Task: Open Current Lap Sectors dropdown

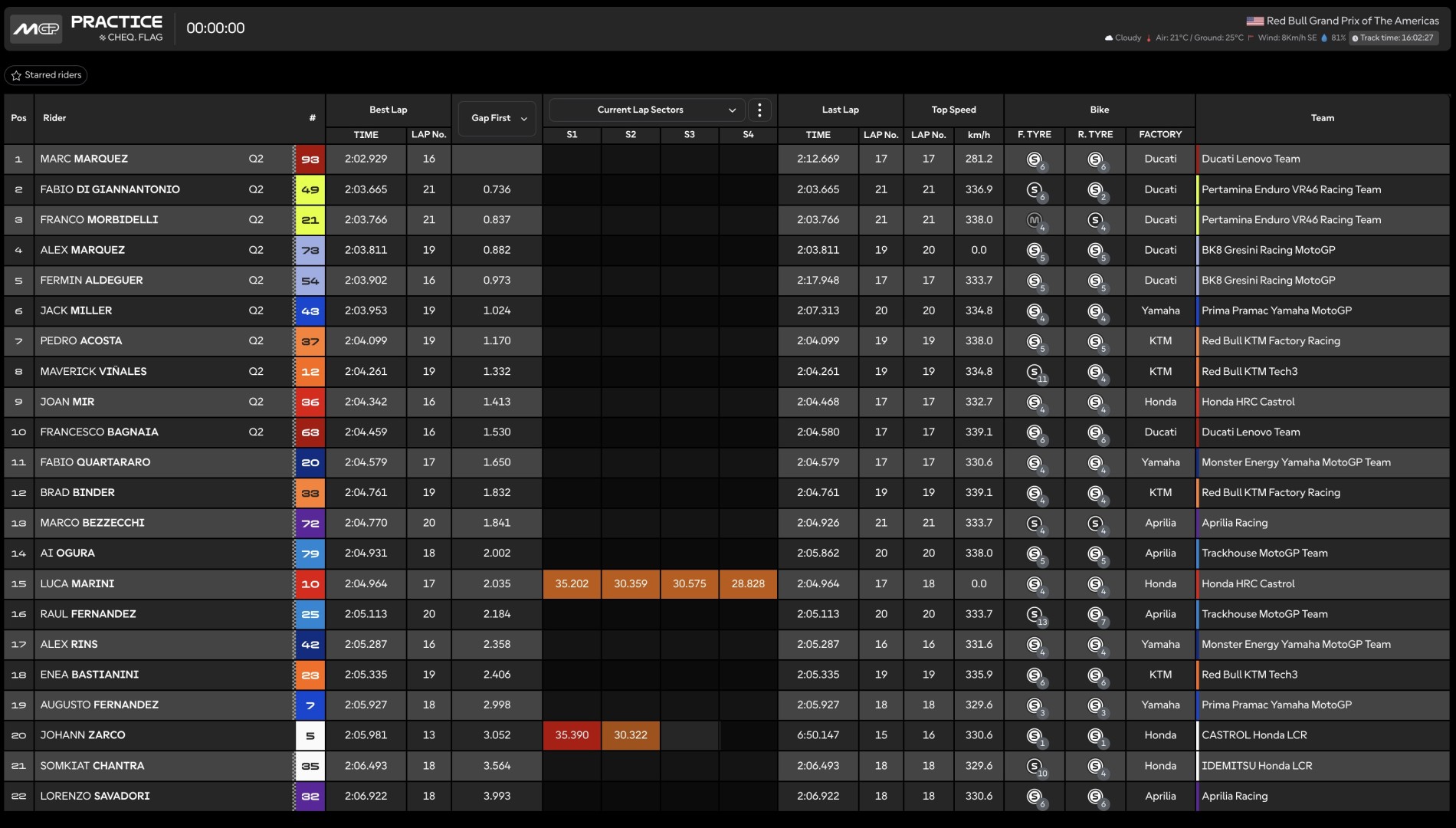Action: 645,110
